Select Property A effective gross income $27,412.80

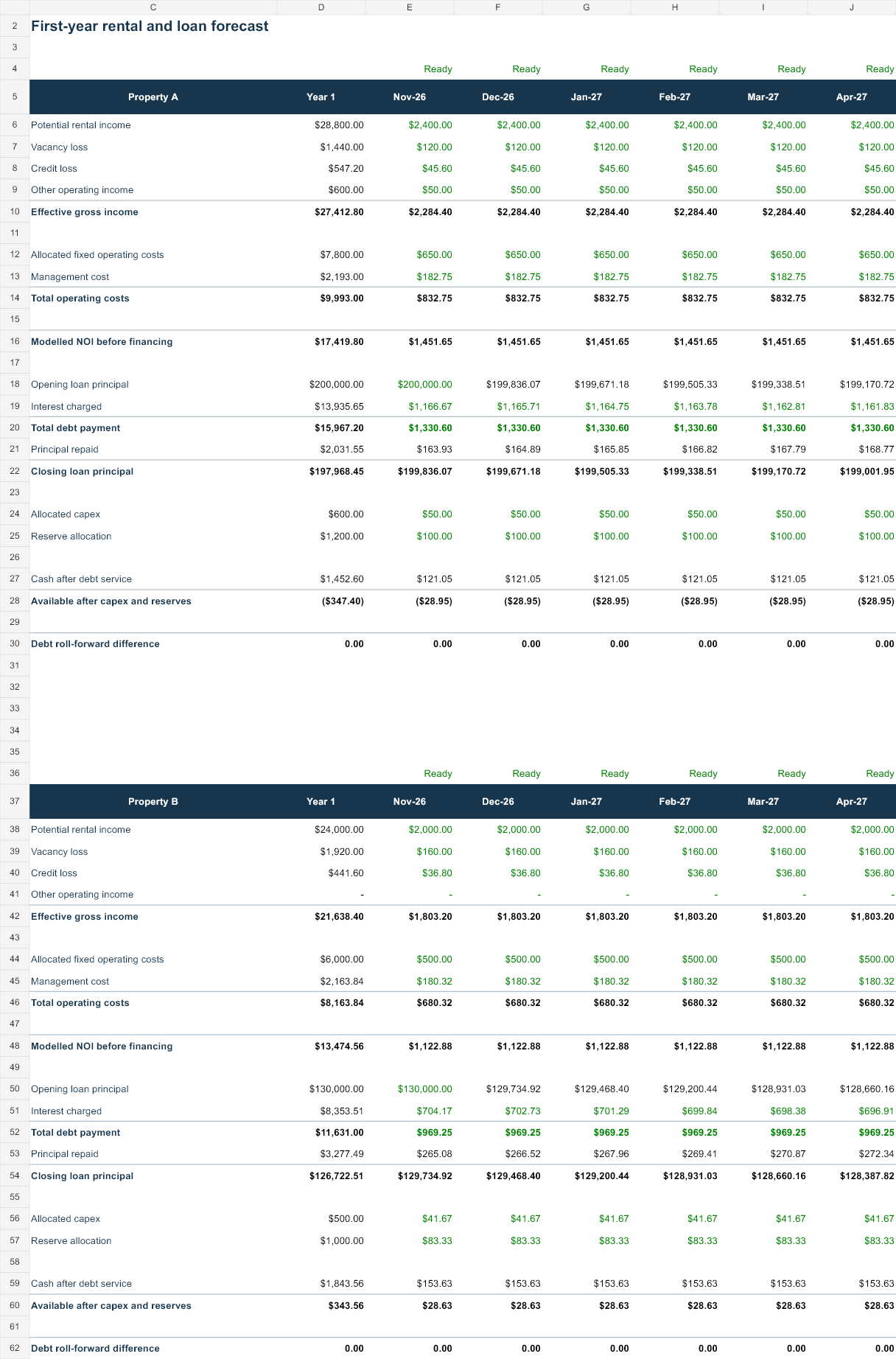pyautogui.click(x=339, y=212)
